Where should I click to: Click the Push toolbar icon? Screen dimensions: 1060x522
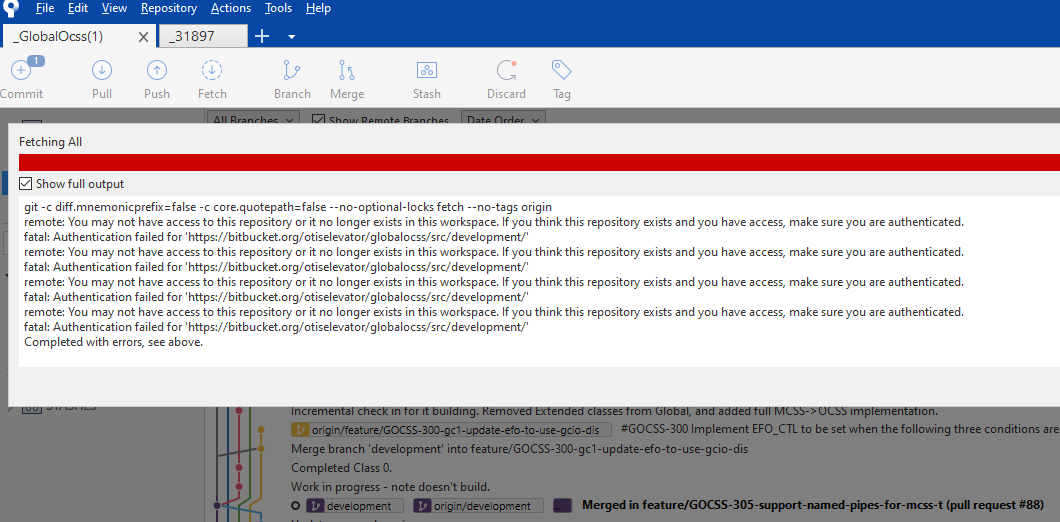click(x=157, y=70)
